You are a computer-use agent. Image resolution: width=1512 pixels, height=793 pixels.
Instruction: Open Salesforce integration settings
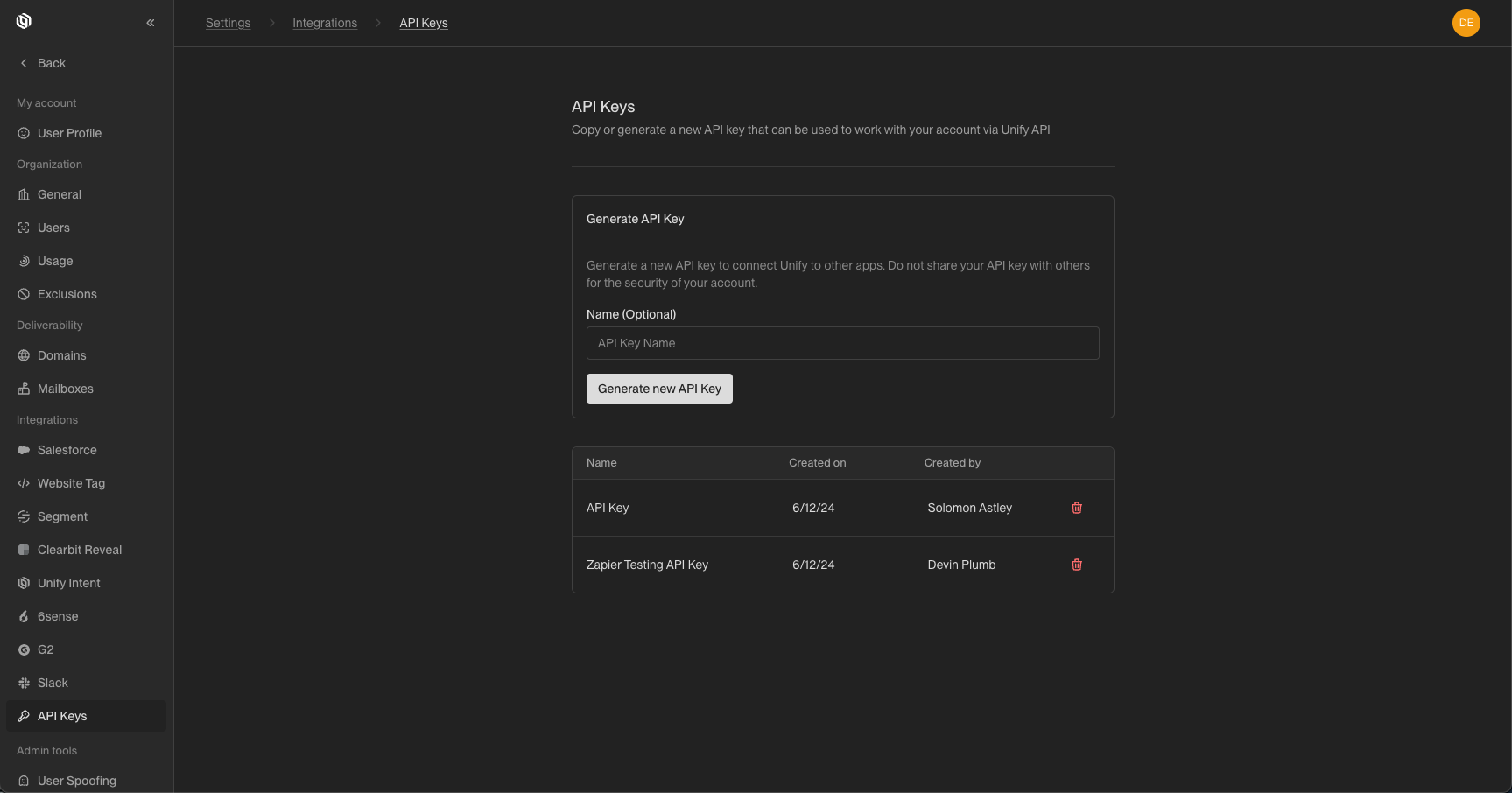click(x=67, y=450)
